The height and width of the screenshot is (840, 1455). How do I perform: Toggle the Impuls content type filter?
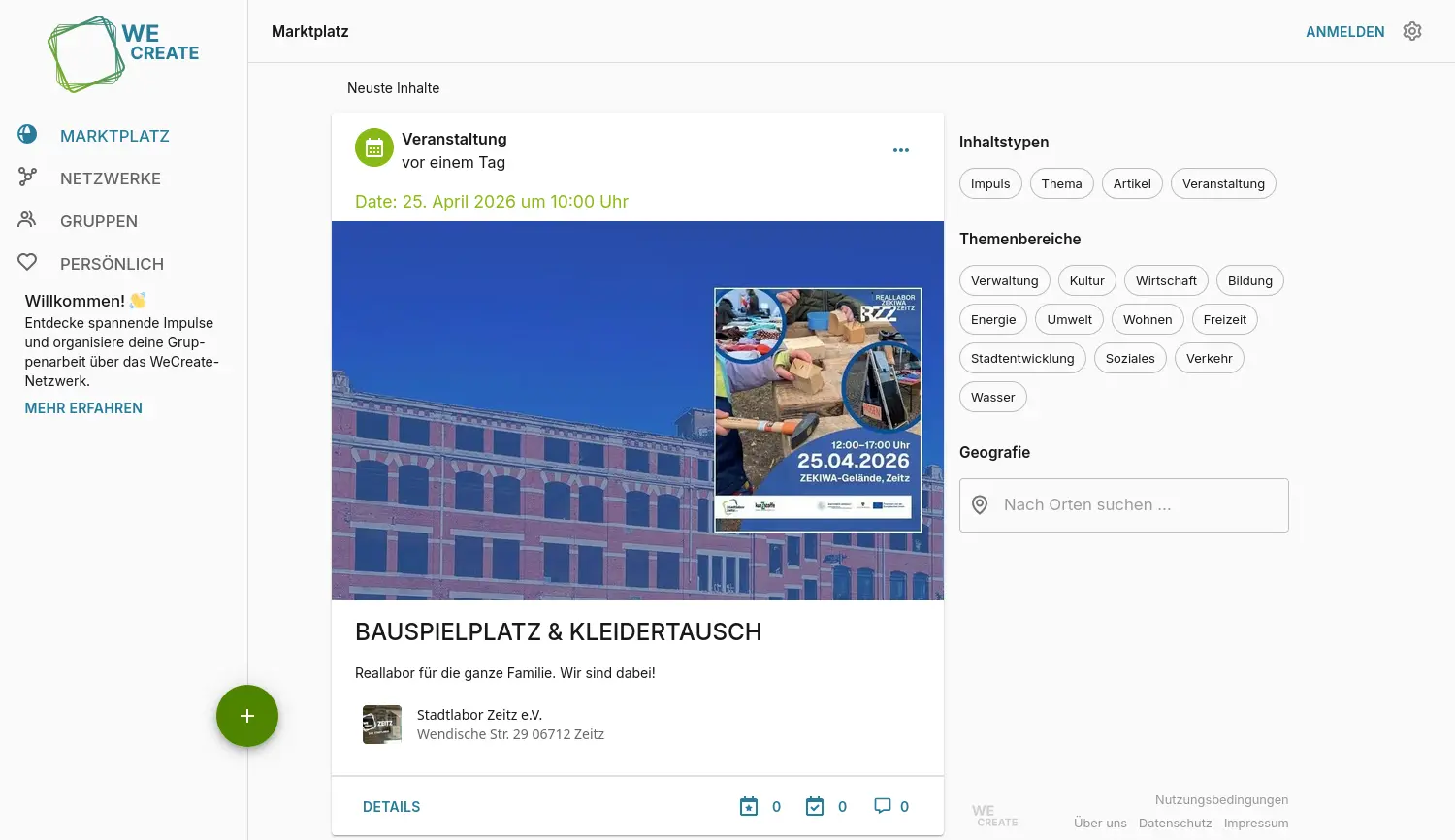click(x=990, y=183)
